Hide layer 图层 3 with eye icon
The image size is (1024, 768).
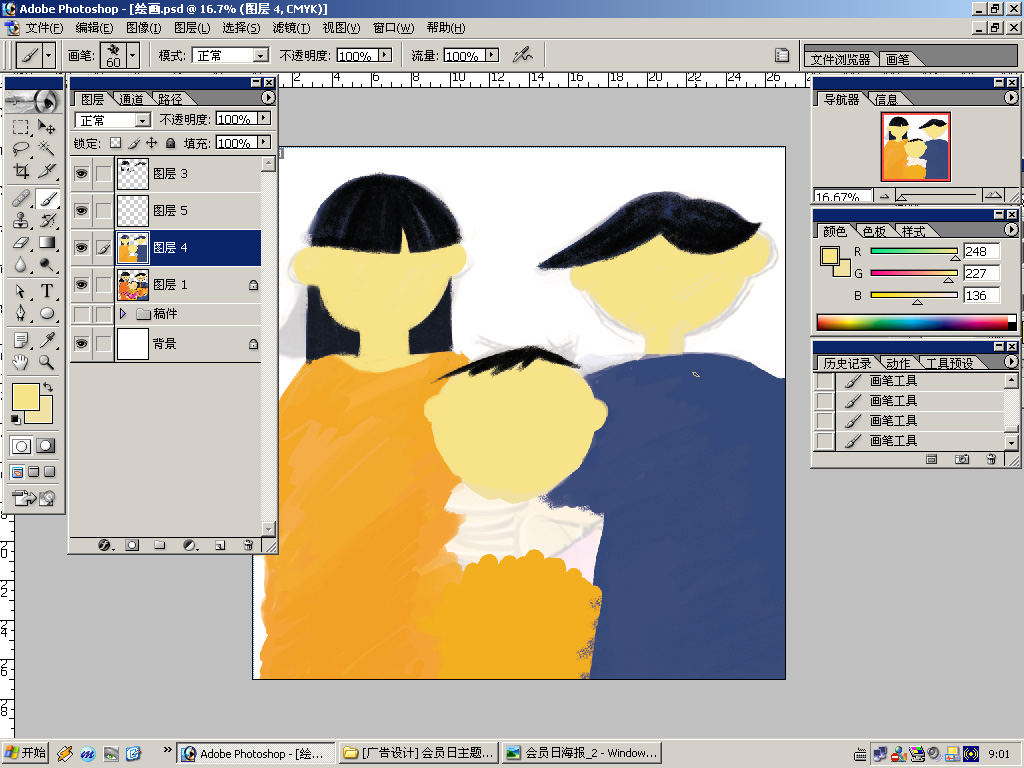pyautogui.click(x=81, y=174)
